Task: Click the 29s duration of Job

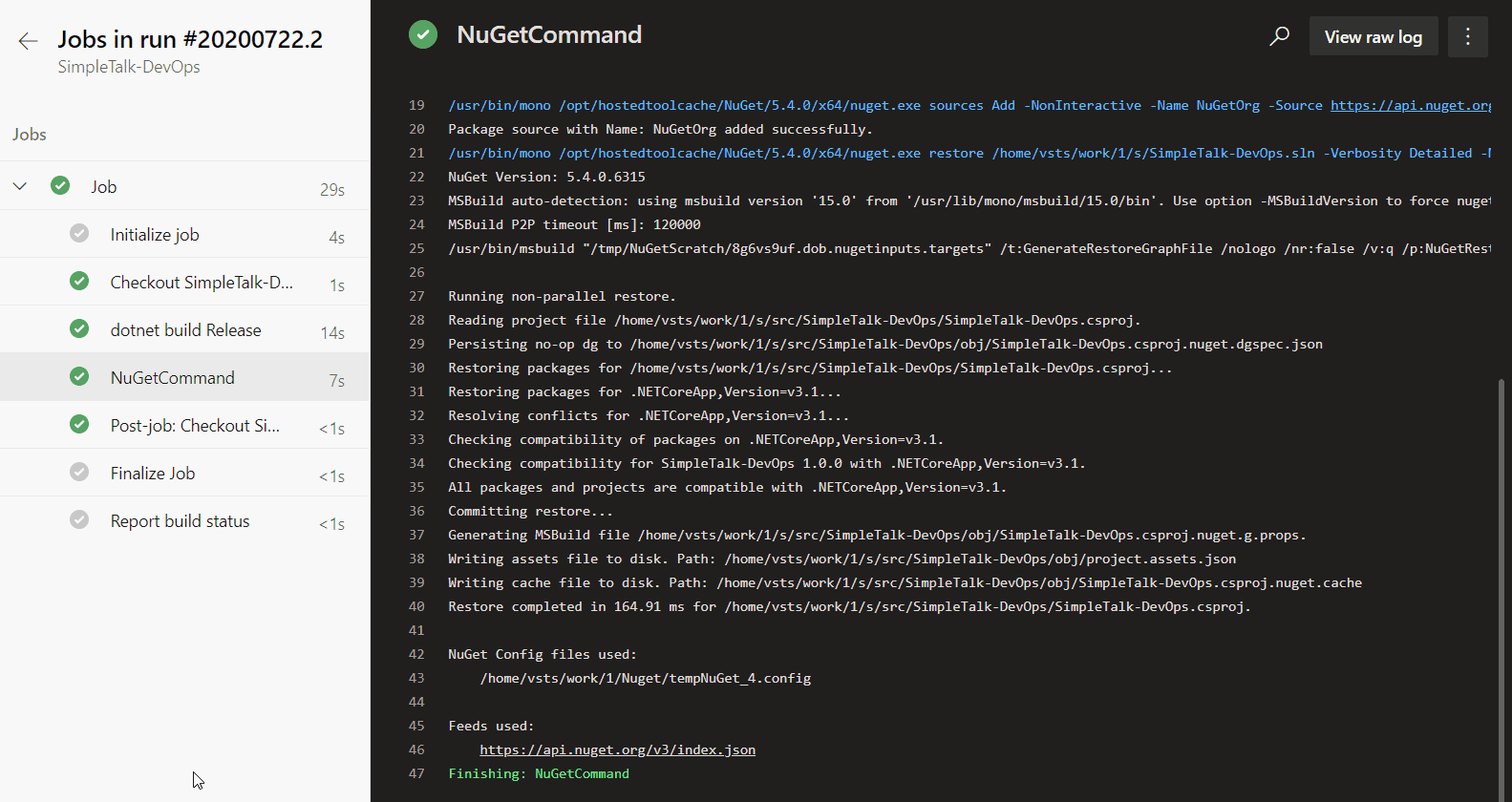Action: click(332, 190)
